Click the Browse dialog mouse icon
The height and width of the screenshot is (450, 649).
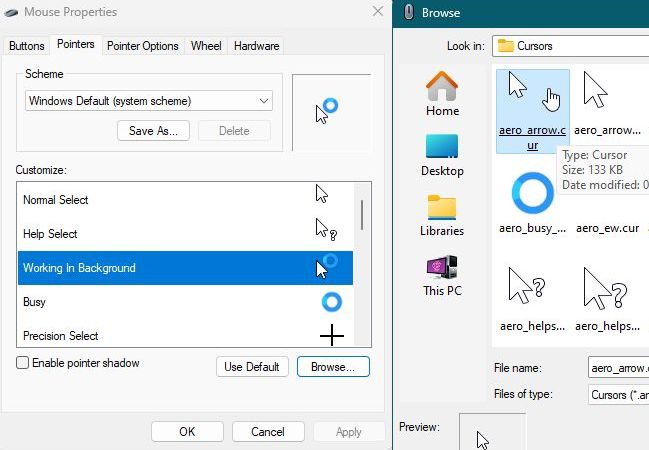[409, 12]
